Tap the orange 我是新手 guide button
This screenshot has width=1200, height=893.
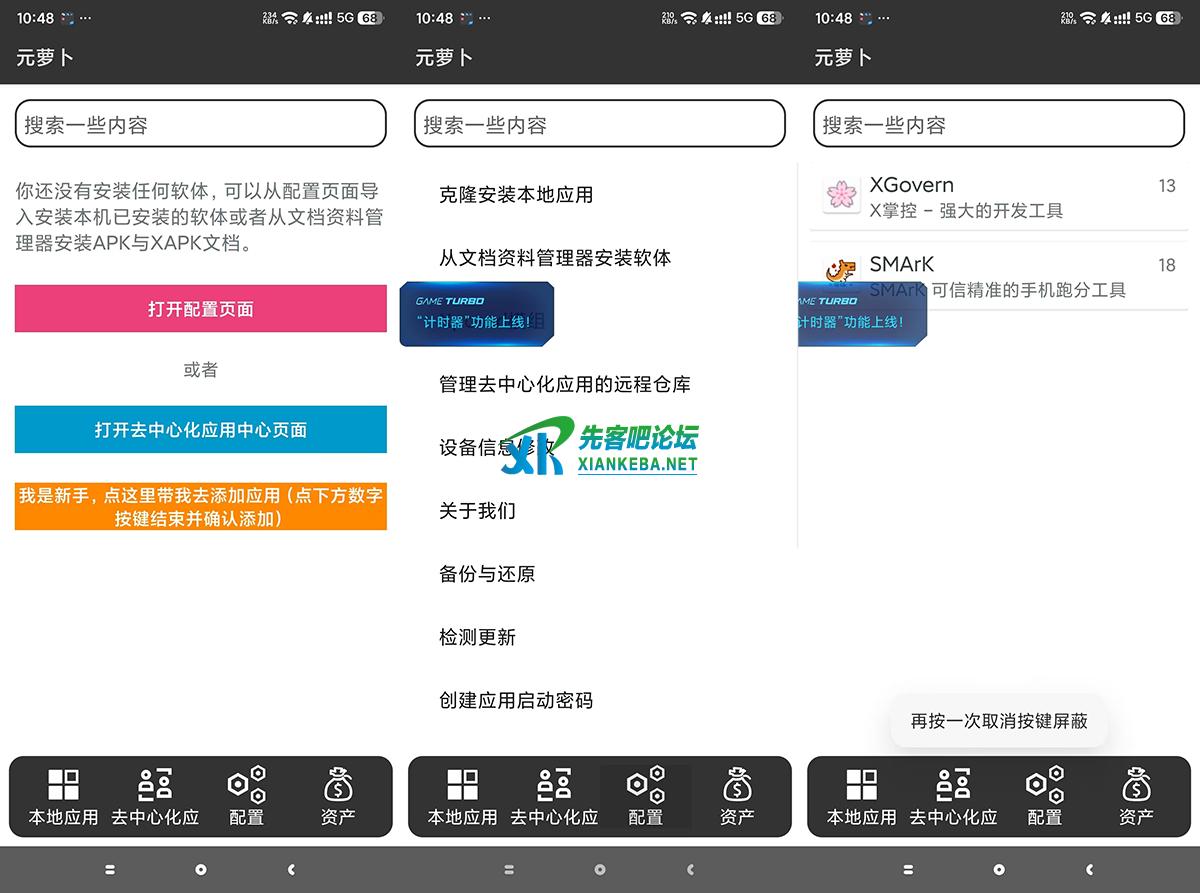[200, 507]
